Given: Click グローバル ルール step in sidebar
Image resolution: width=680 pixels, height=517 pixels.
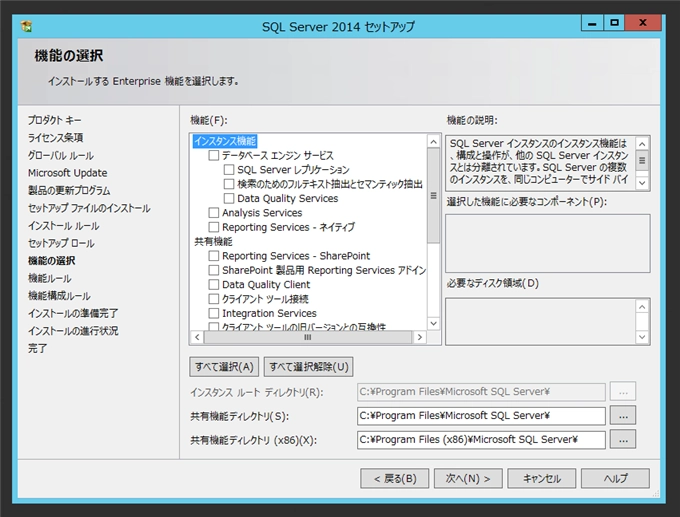Looking at the screenshot, I should pyautogui.click(x=61, y=155).
